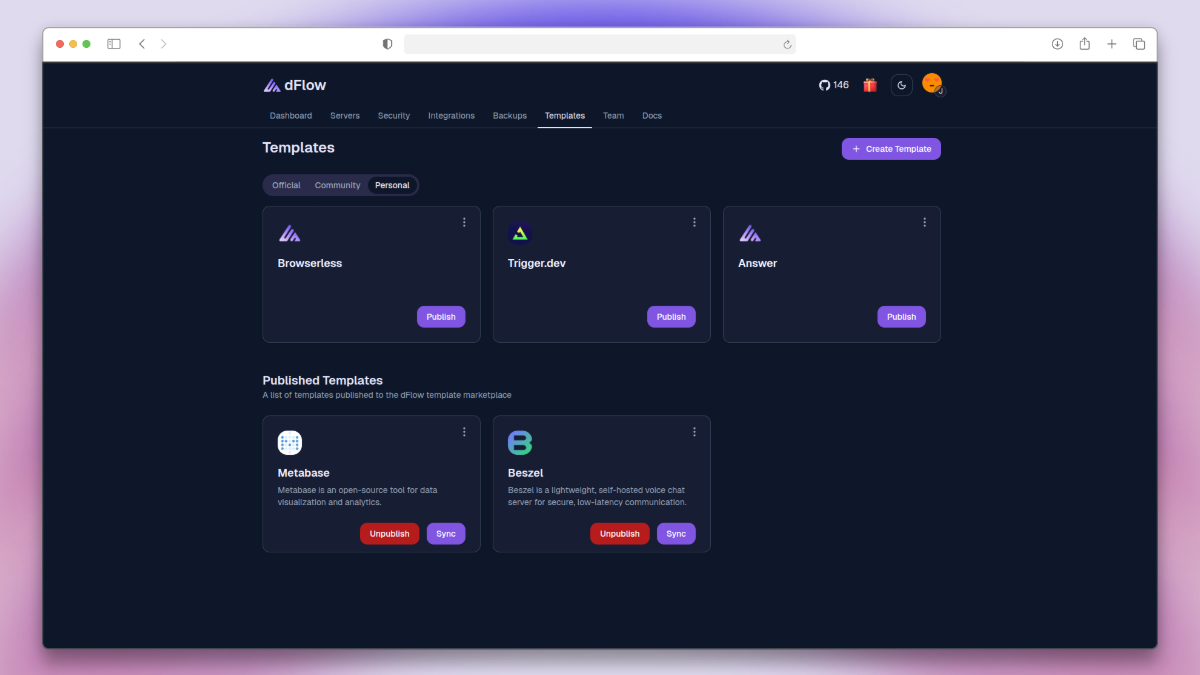
Task: Open the red gift box icon
Action: (x=870, y=85)
